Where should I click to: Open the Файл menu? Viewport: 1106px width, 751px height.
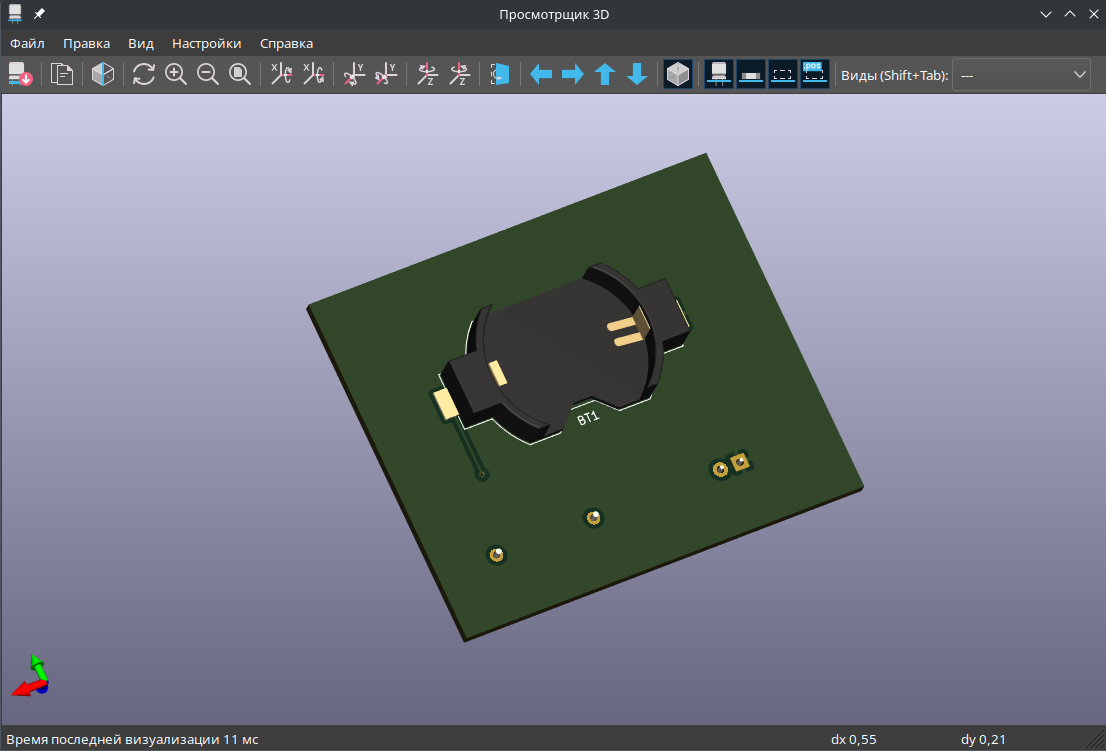click(27, 43)
